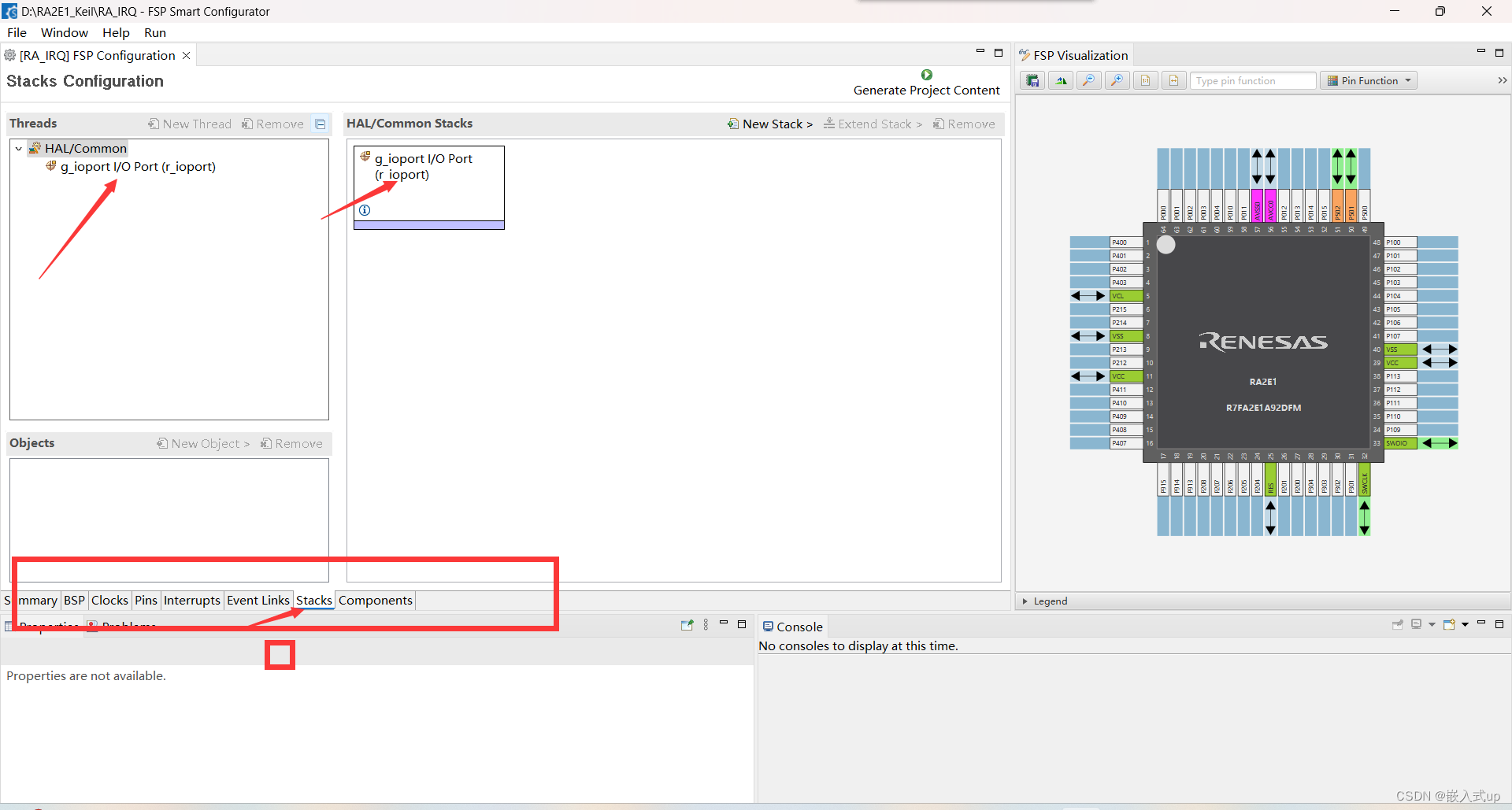The height and width of the screenshot is (810, 1512).
Task: Switch to the BSP tab
Action: click(x=74, y=601)
